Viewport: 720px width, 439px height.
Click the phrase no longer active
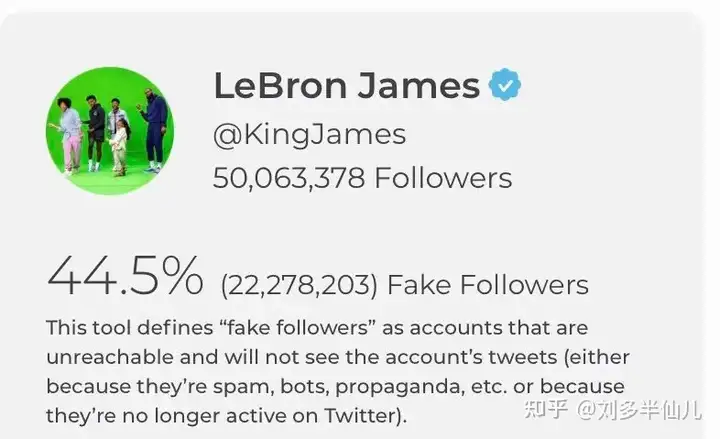click(x=204, y=416)
